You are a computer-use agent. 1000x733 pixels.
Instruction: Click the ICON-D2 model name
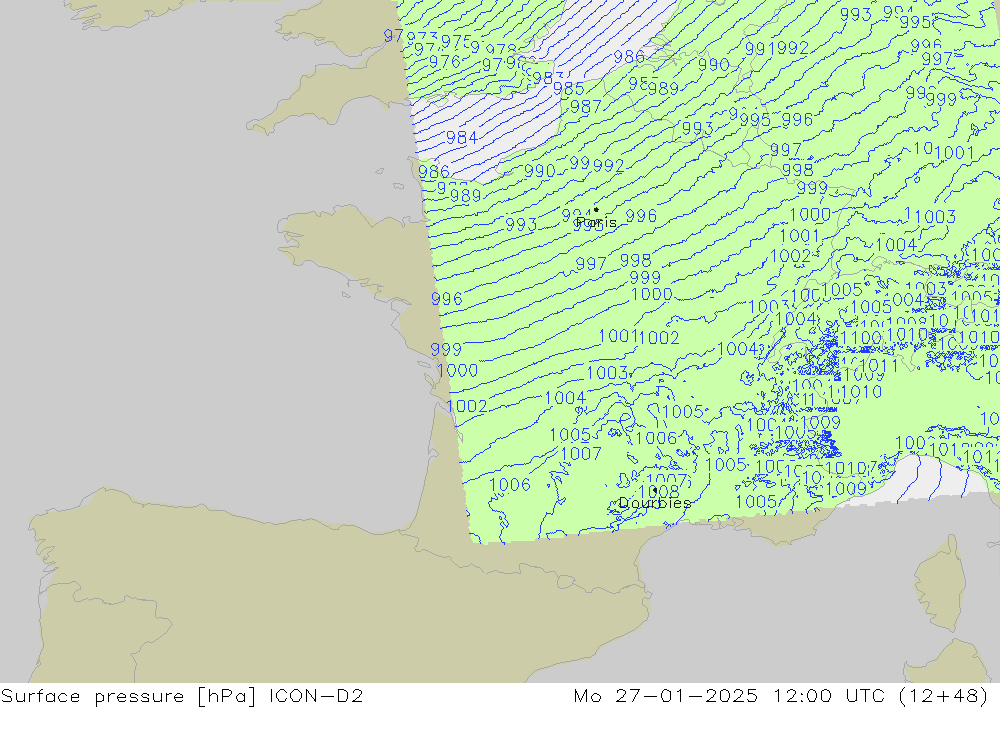point(316,695)
